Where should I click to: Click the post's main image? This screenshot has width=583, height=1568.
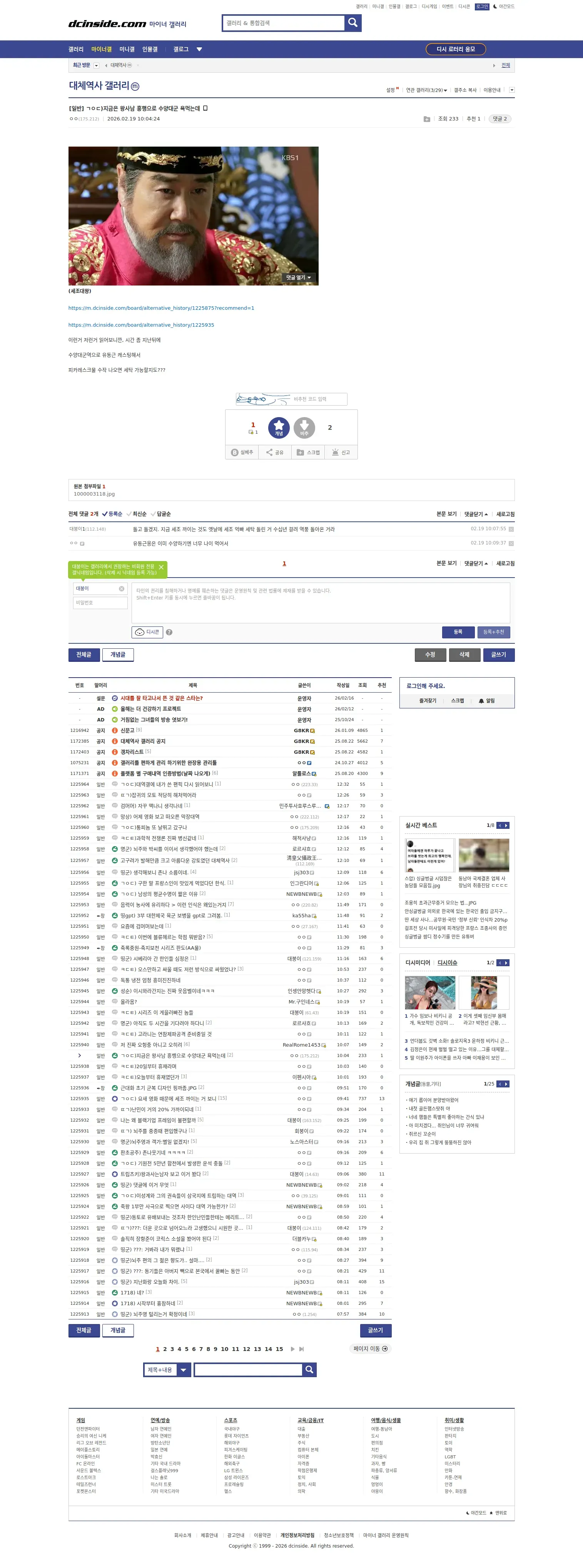coord(194,215)
